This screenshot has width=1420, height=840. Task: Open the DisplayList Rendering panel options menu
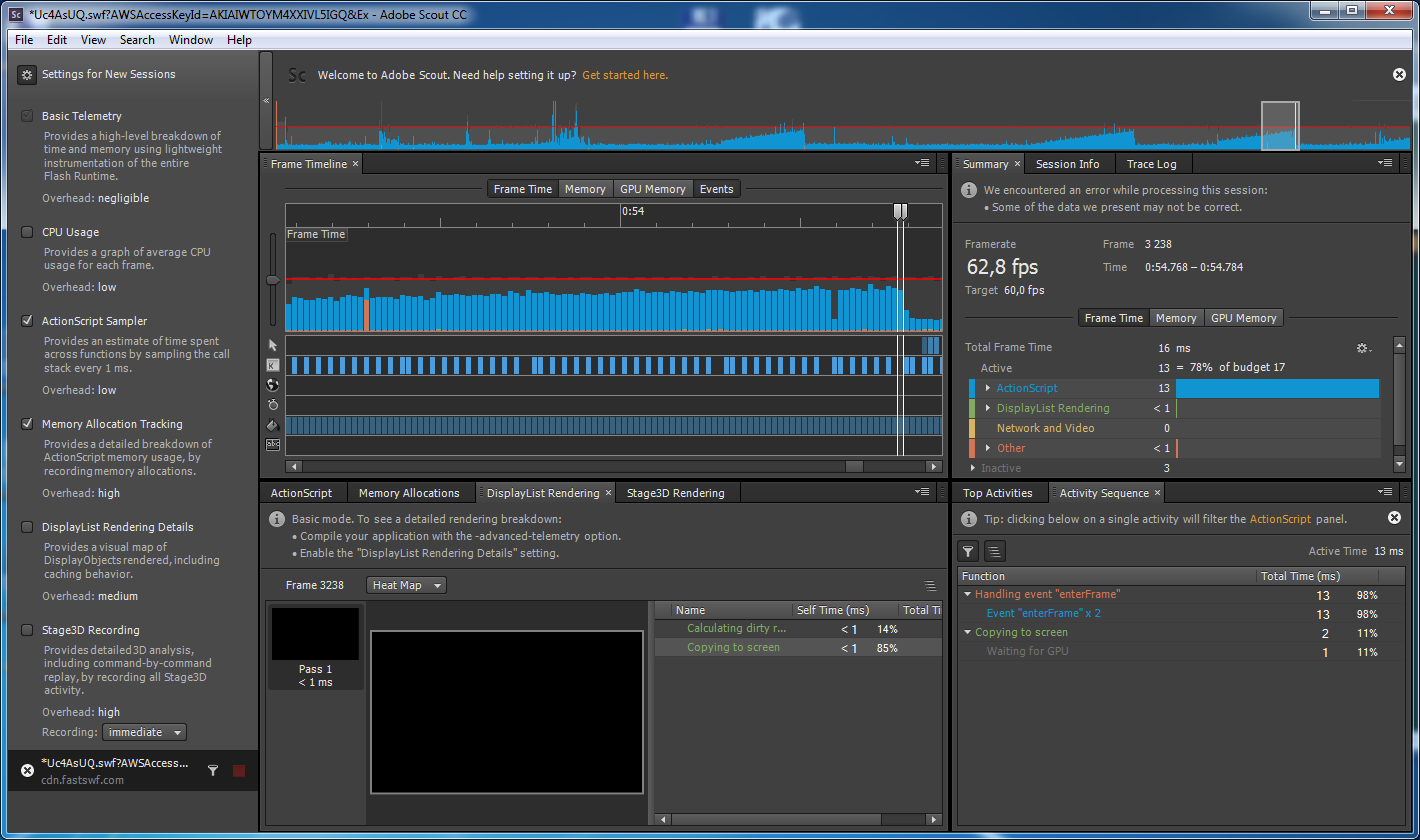922,492
